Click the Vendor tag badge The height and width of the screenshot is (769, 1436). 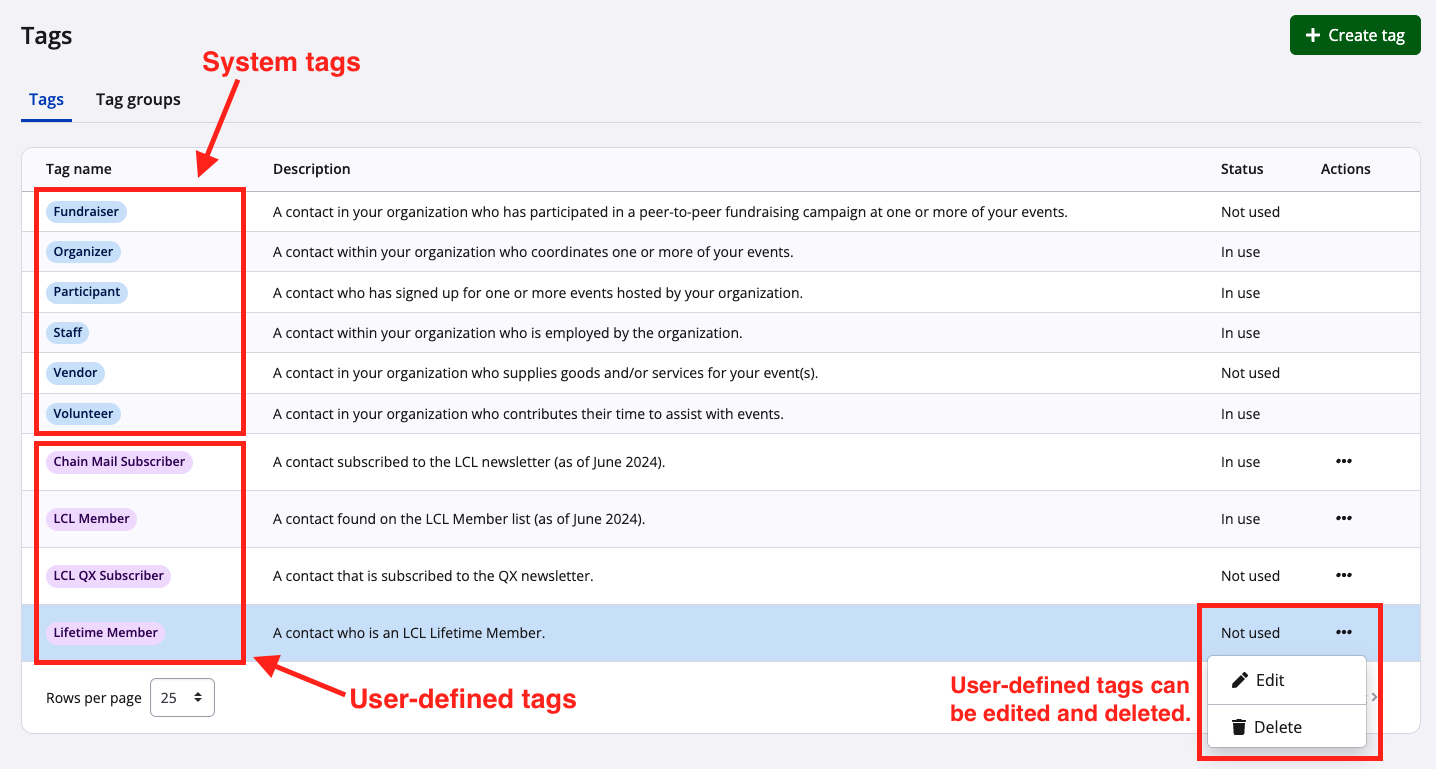point(75,373)
